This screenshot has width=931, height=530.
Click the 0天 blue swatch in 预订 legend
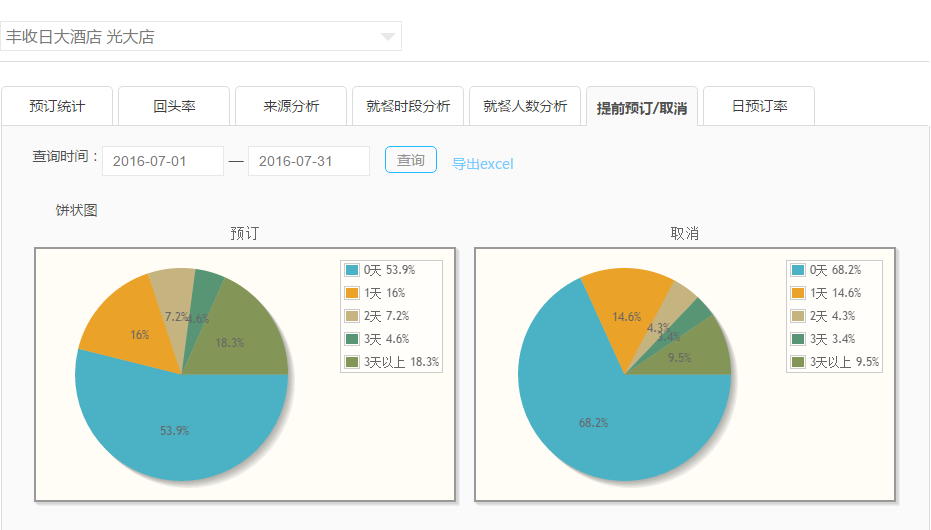pos(352,270)
